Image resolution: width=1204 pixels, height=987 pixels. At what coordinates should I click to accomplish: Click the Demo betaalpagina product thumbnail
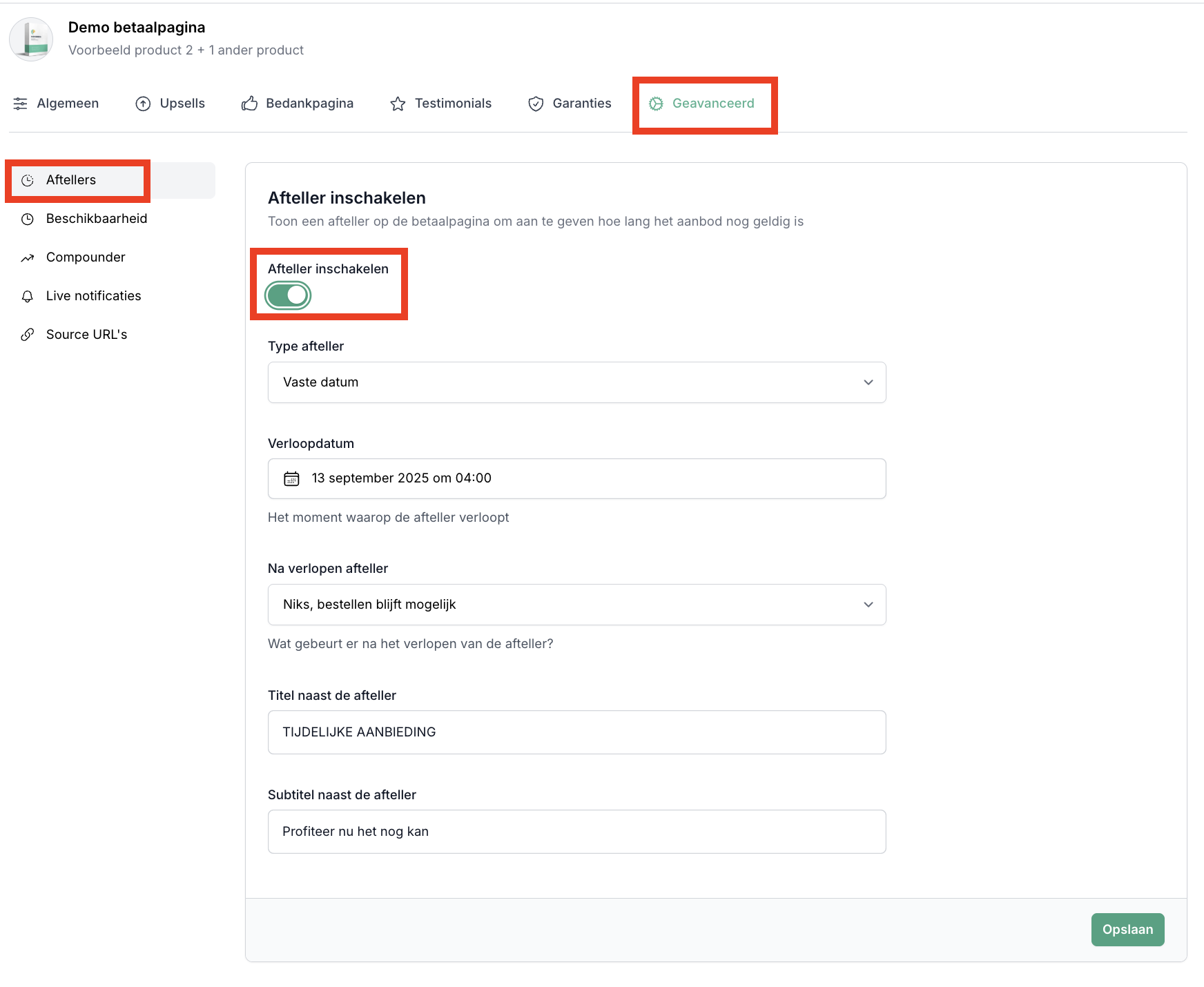pos(31,39)
